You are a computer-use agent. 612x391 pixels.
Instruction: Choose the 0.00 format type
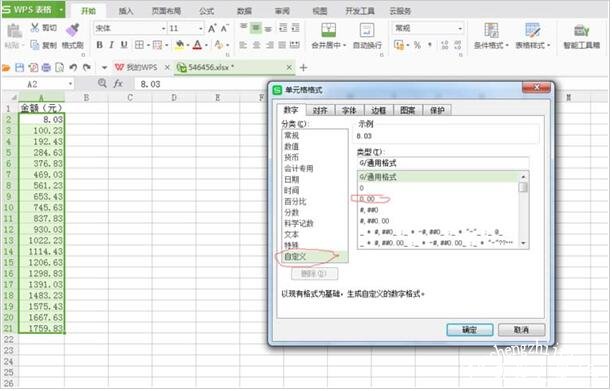coord(438,199)
